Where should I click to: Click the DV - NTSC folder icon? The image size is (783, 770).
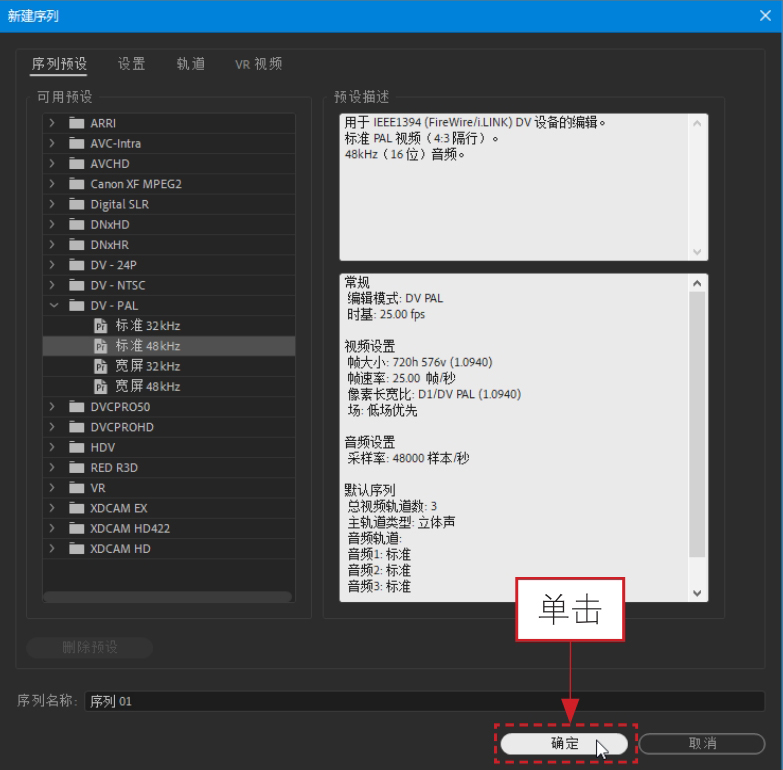pos(76,285)
